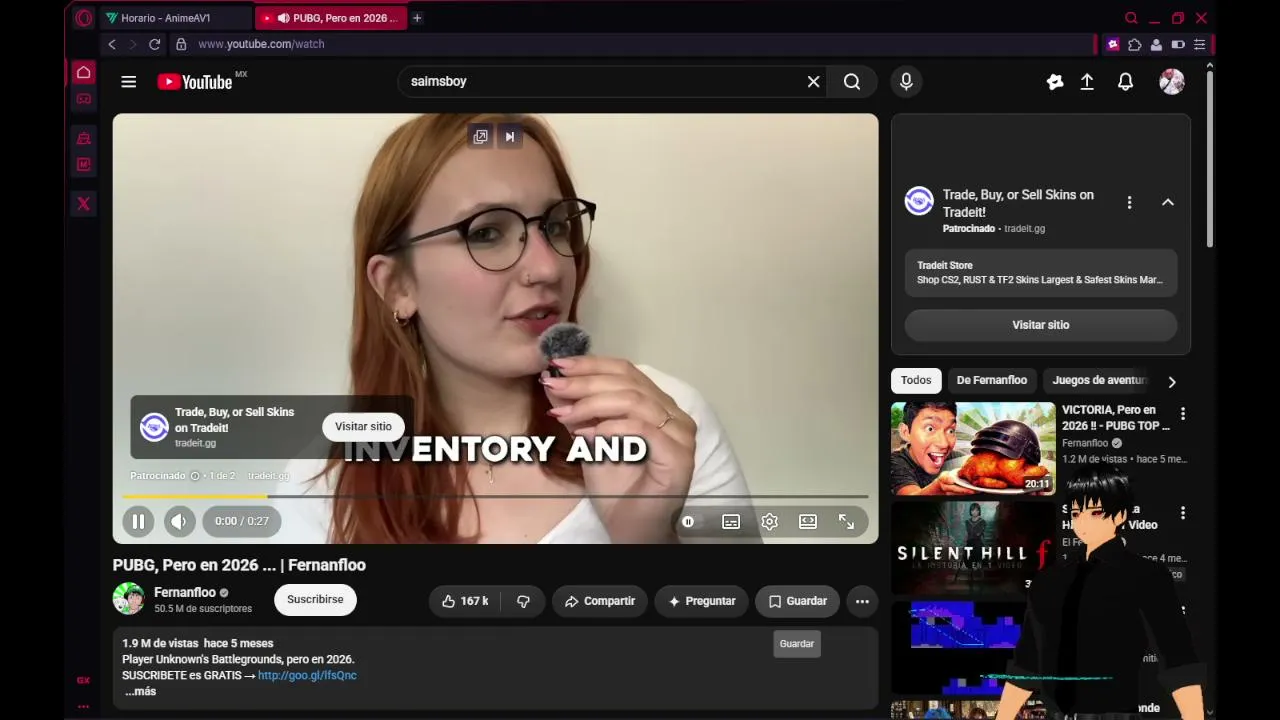This screenshot has width=1280, height=720.
Task: Go forward in browser history
Action: (132, 44)
